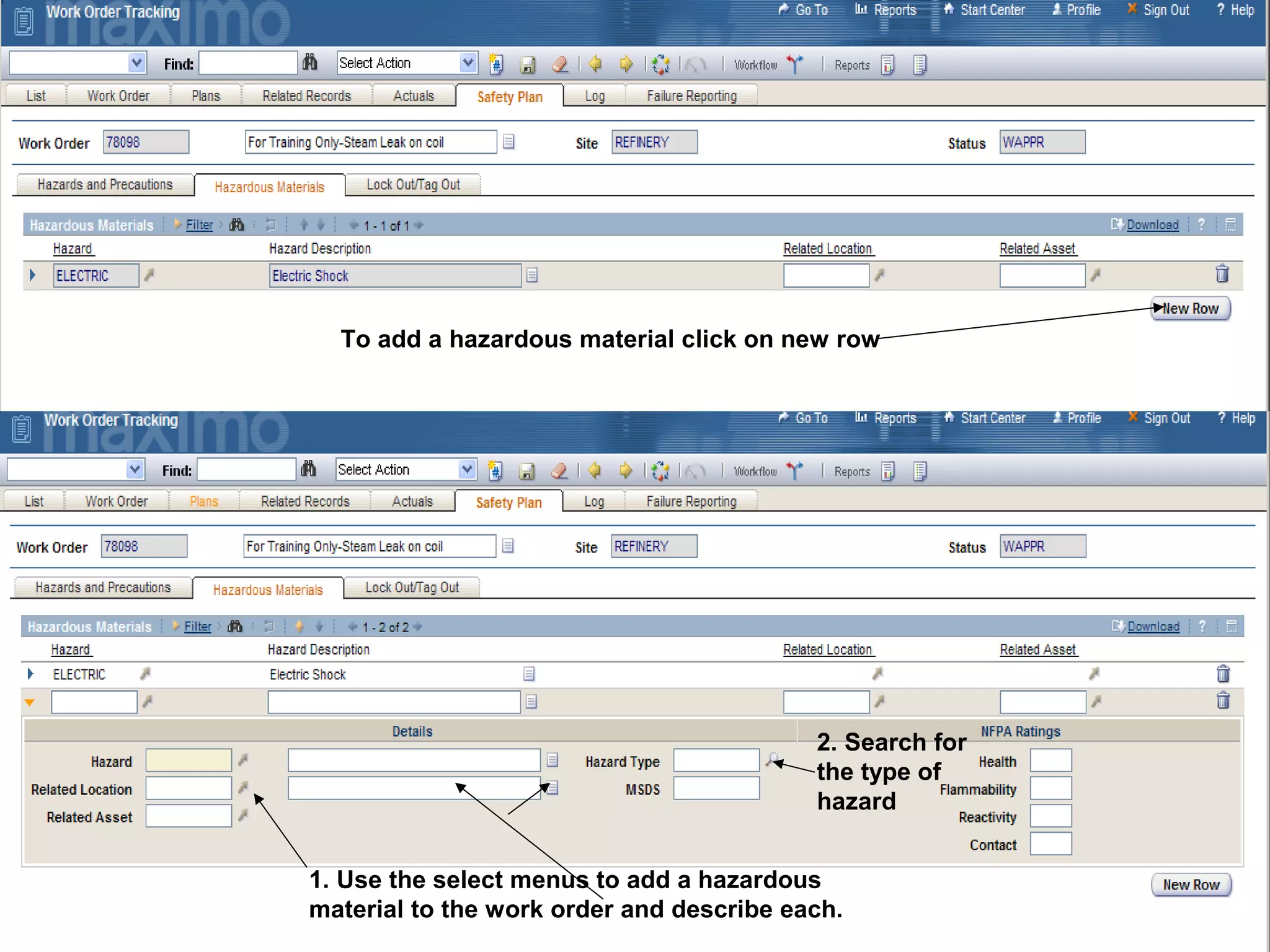This screenshot has height=952, width=1270.
Task: Open Profile in lower window header
Action: tap(1077, 418)
